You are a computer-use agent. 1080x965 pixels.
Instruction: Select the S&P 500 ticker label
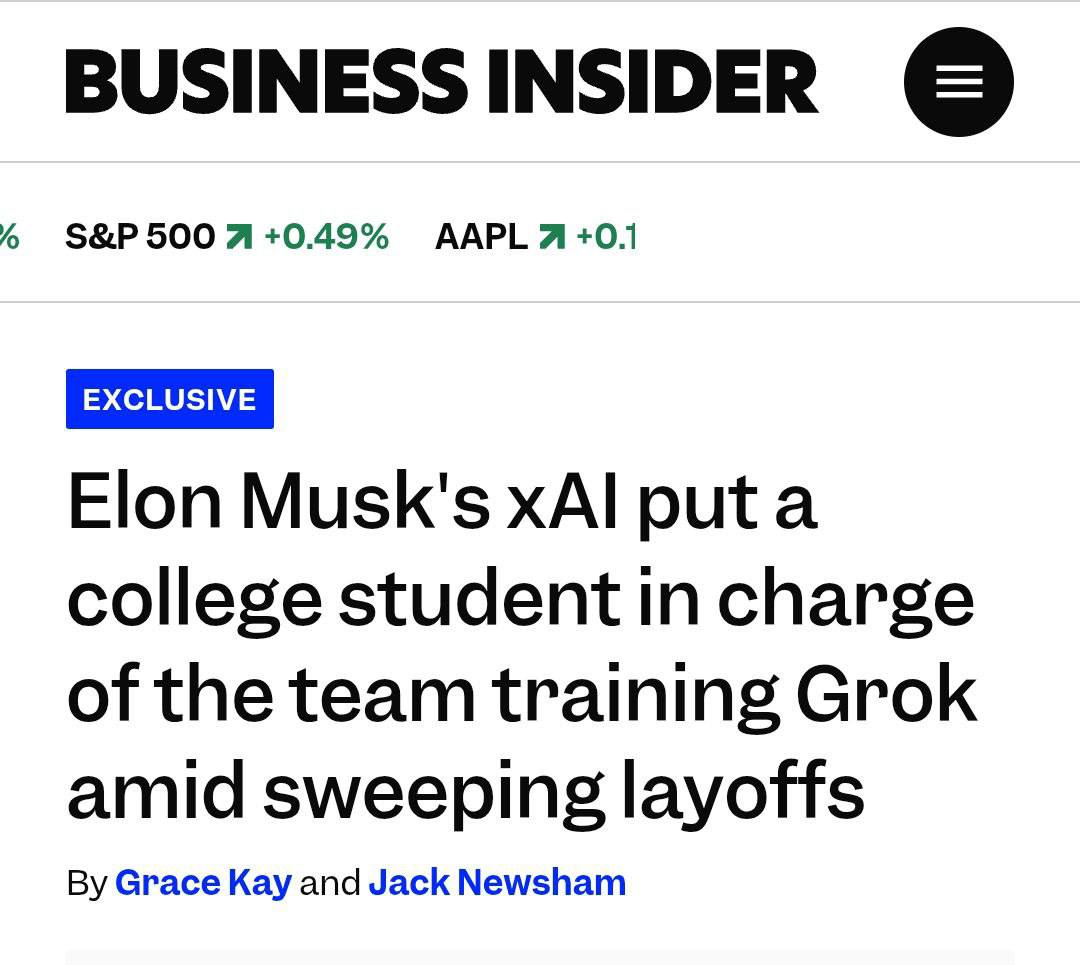[140, 237]
